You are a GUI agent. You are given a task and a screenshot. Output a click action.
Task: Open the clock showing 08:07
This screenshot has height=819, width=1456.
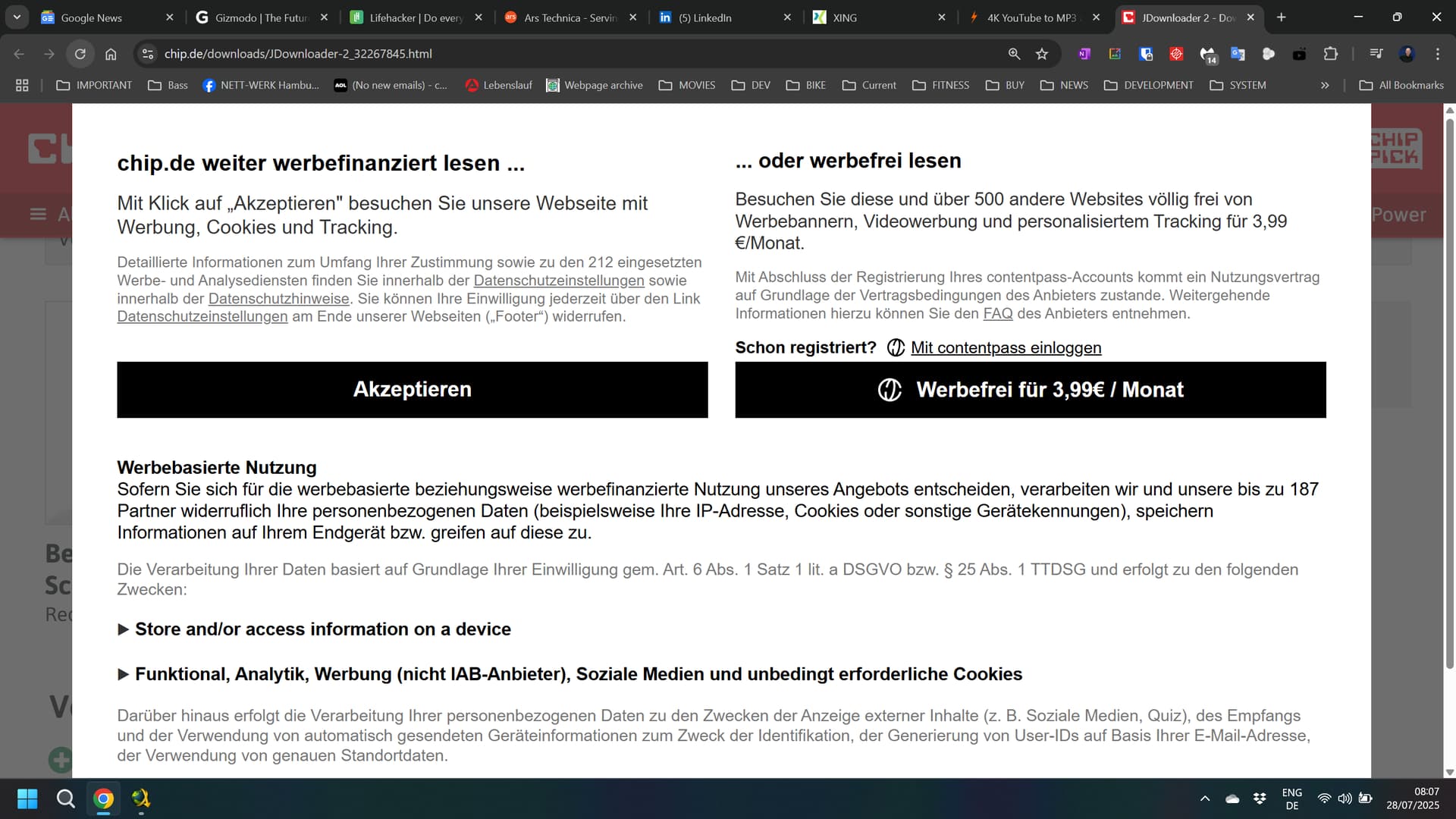[x=1413, y=799]
